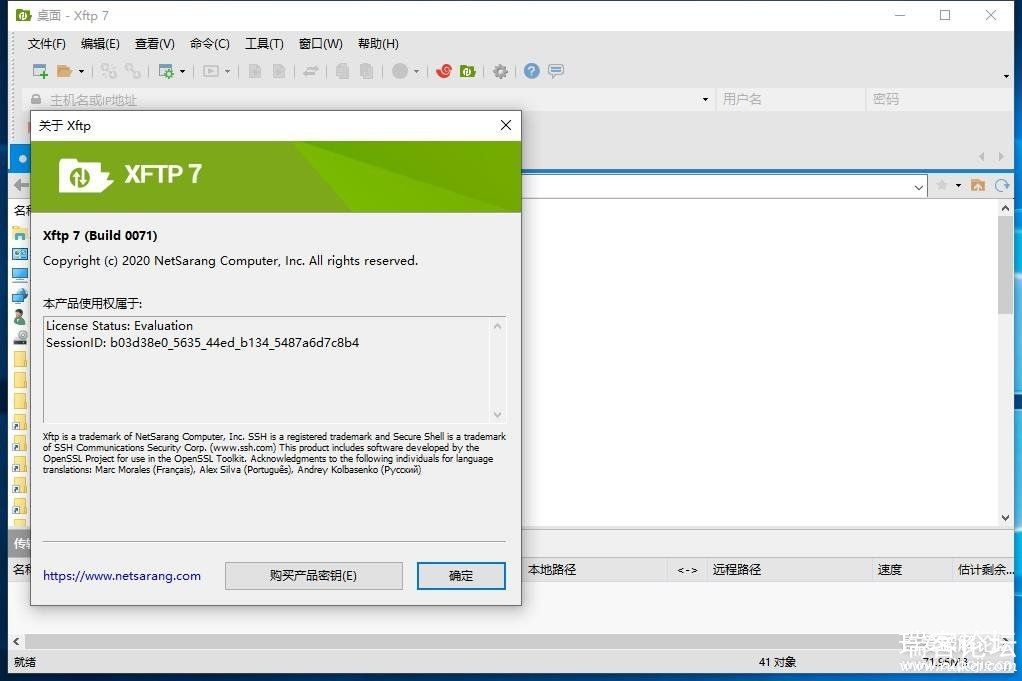Screen dimensions: 1022x681
Task: Click the grayed Reconnect toolbar icon
Action: pos(108,71)
